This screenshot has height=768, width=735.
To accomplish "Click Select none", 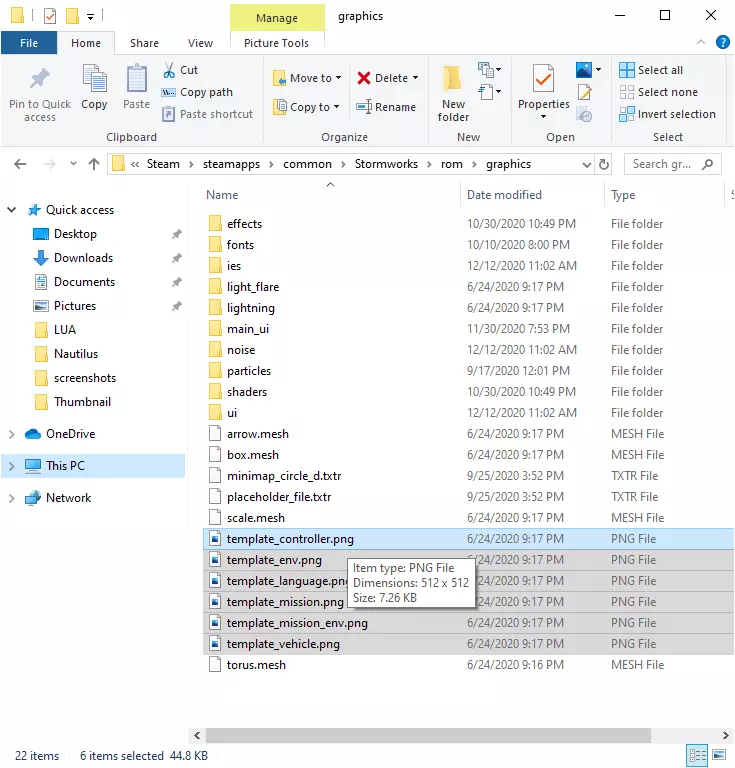I will tap(658, 92).
